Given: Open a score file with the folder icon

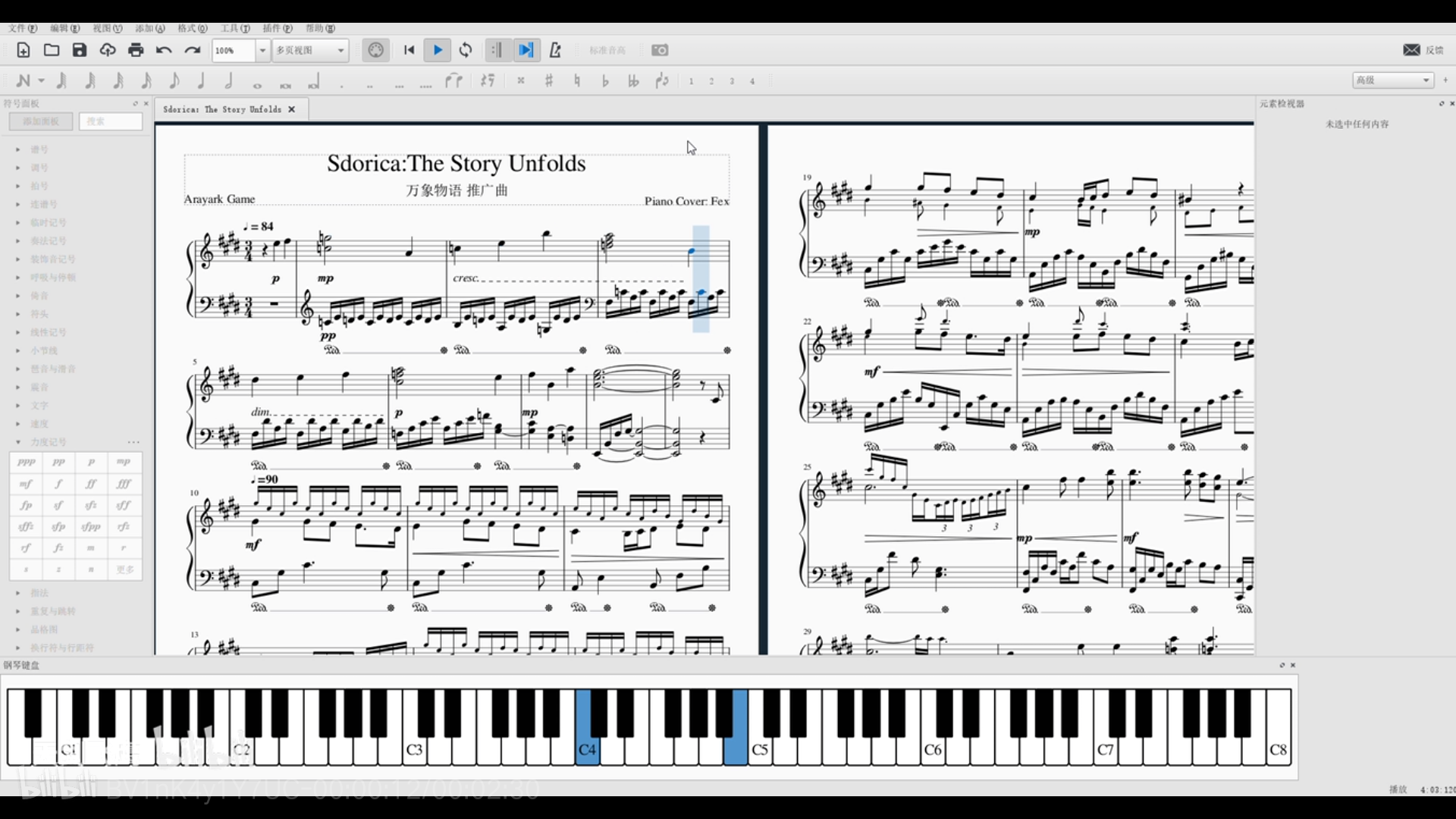Looking at the screenshot, I should (52, 50).
